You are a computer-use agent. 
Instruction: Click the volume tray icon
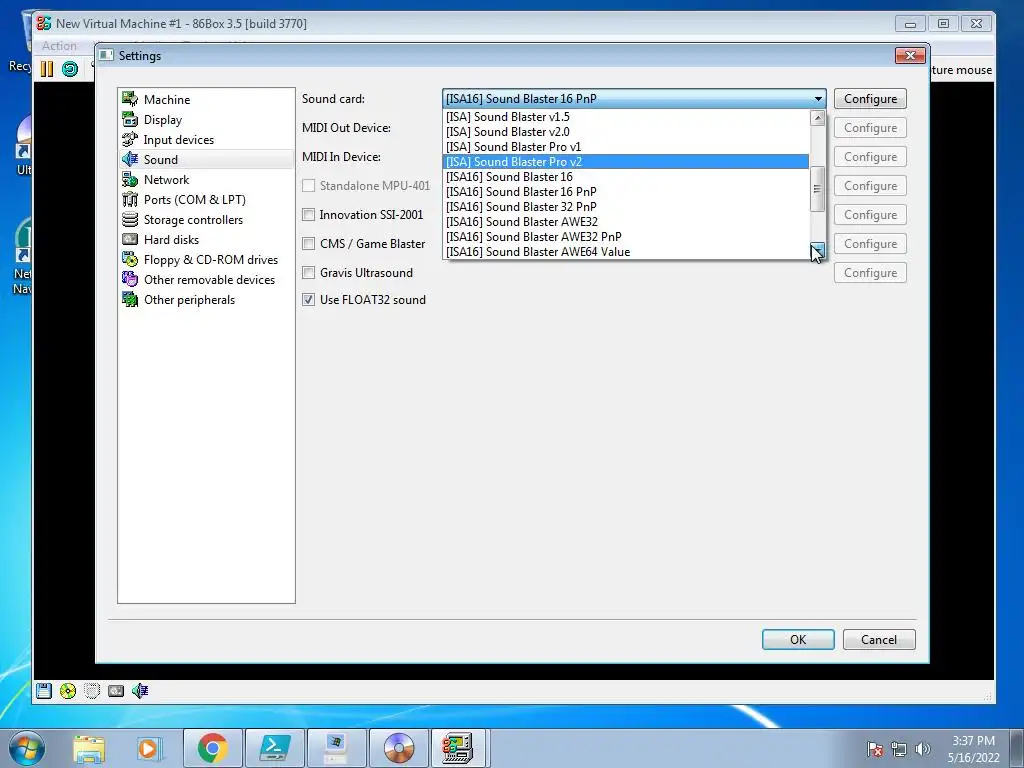(x=922, y=749)
